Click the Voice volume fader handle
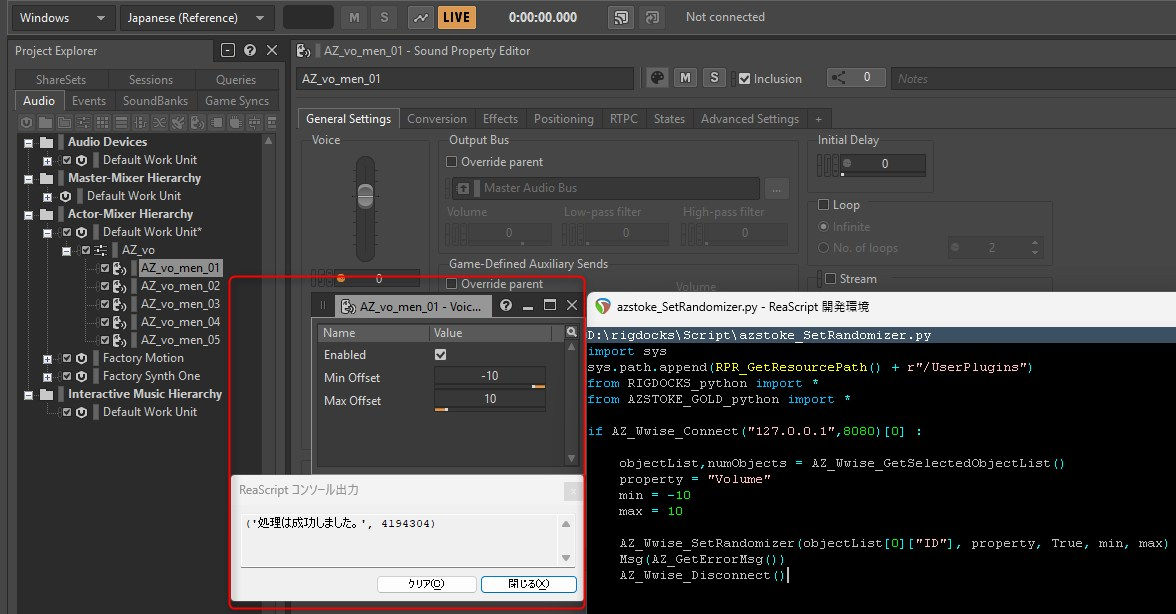The width and height of the screenshot is (1176, 614). (365, 195)
